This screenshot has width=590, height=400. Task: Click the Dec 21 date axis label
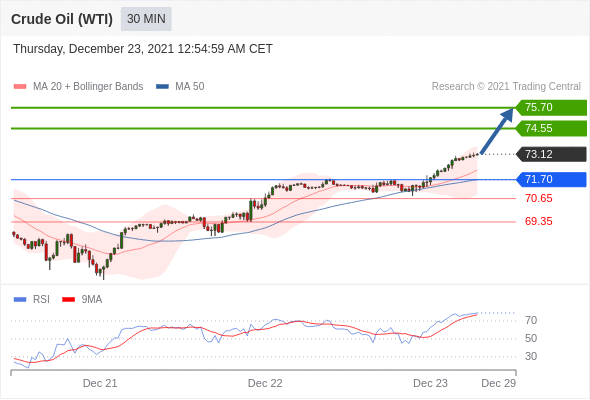click(100, 383)
